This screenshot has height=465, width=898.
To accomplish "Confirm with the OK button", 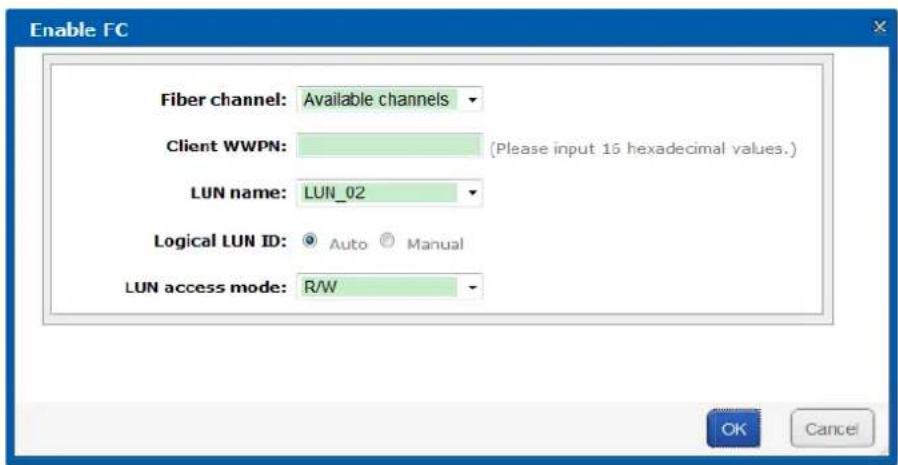I will 733,428.
